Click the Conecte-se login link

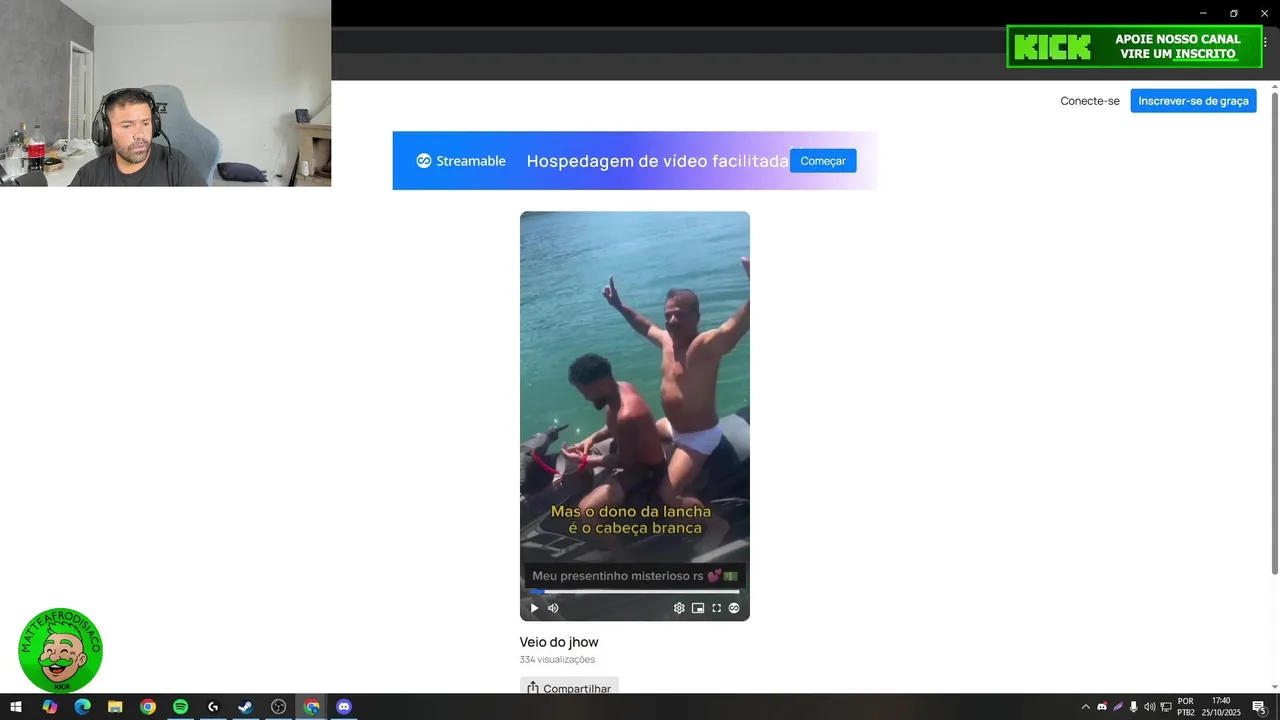pyautogui.click(x=1090, y=101)
